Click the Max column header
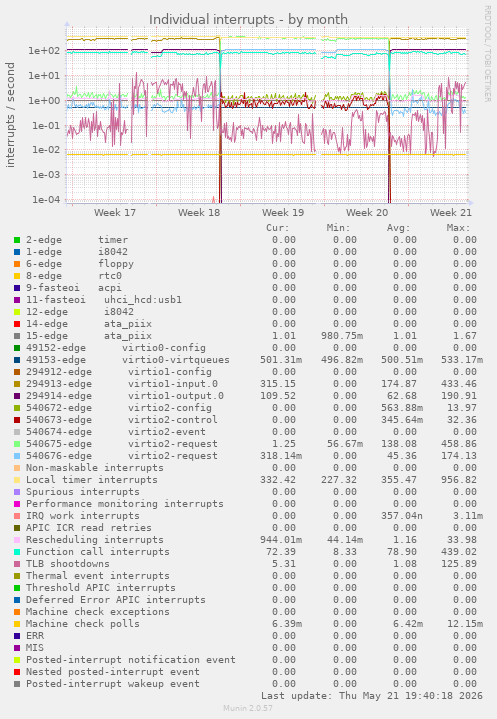This screenshot has height=719, width=497. pos(458,228)
